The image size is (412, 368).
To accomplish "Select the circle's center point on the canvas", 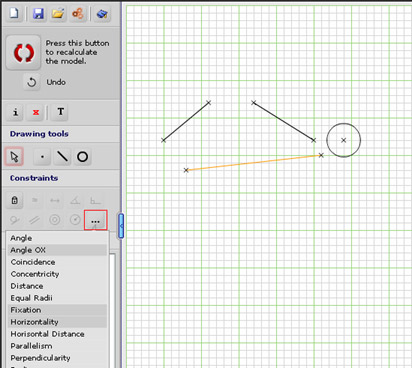I will coord(344,140).
